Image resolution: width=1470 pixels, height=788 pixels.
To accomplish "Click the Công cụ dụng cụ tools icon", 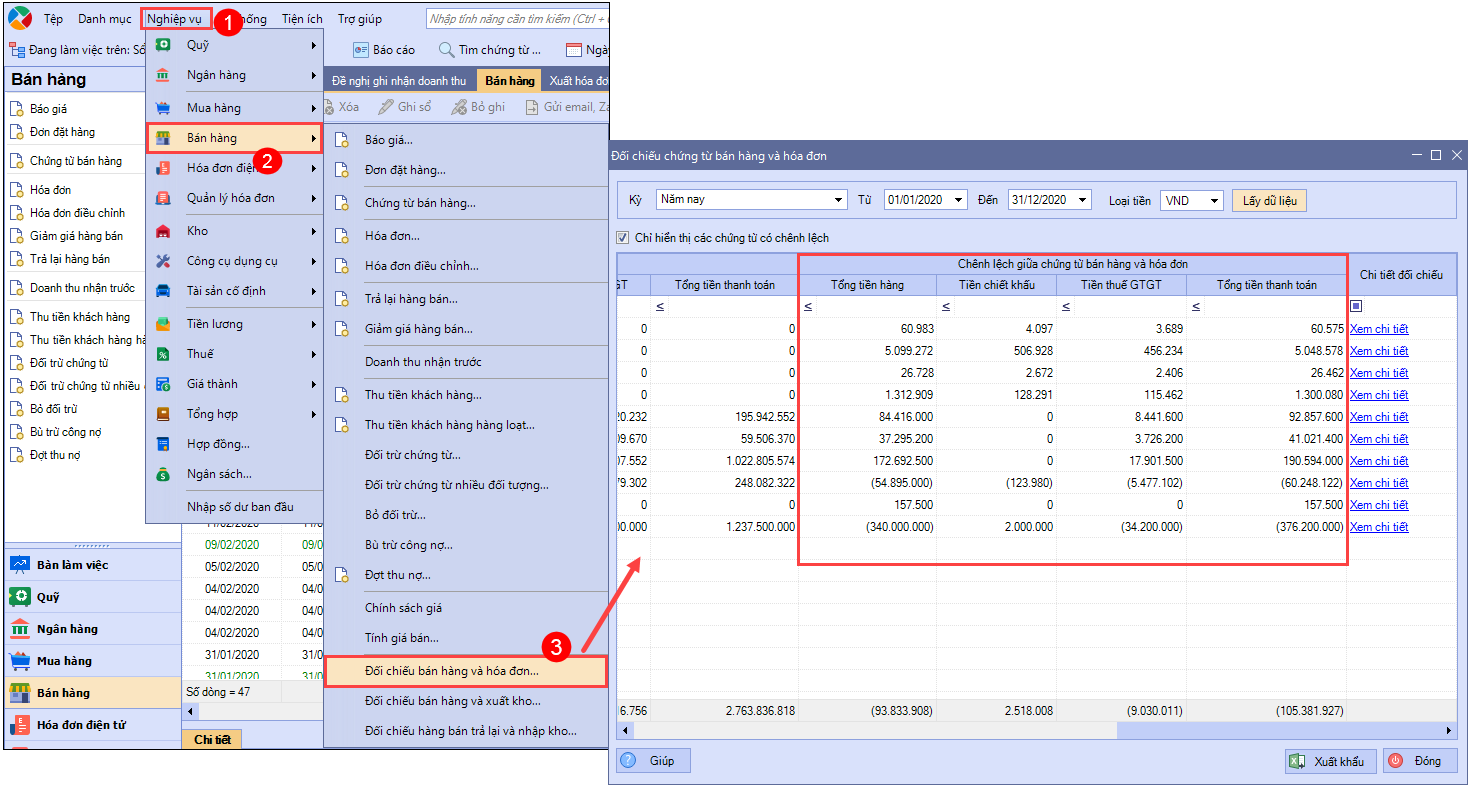I will click(x=164, y=261).
